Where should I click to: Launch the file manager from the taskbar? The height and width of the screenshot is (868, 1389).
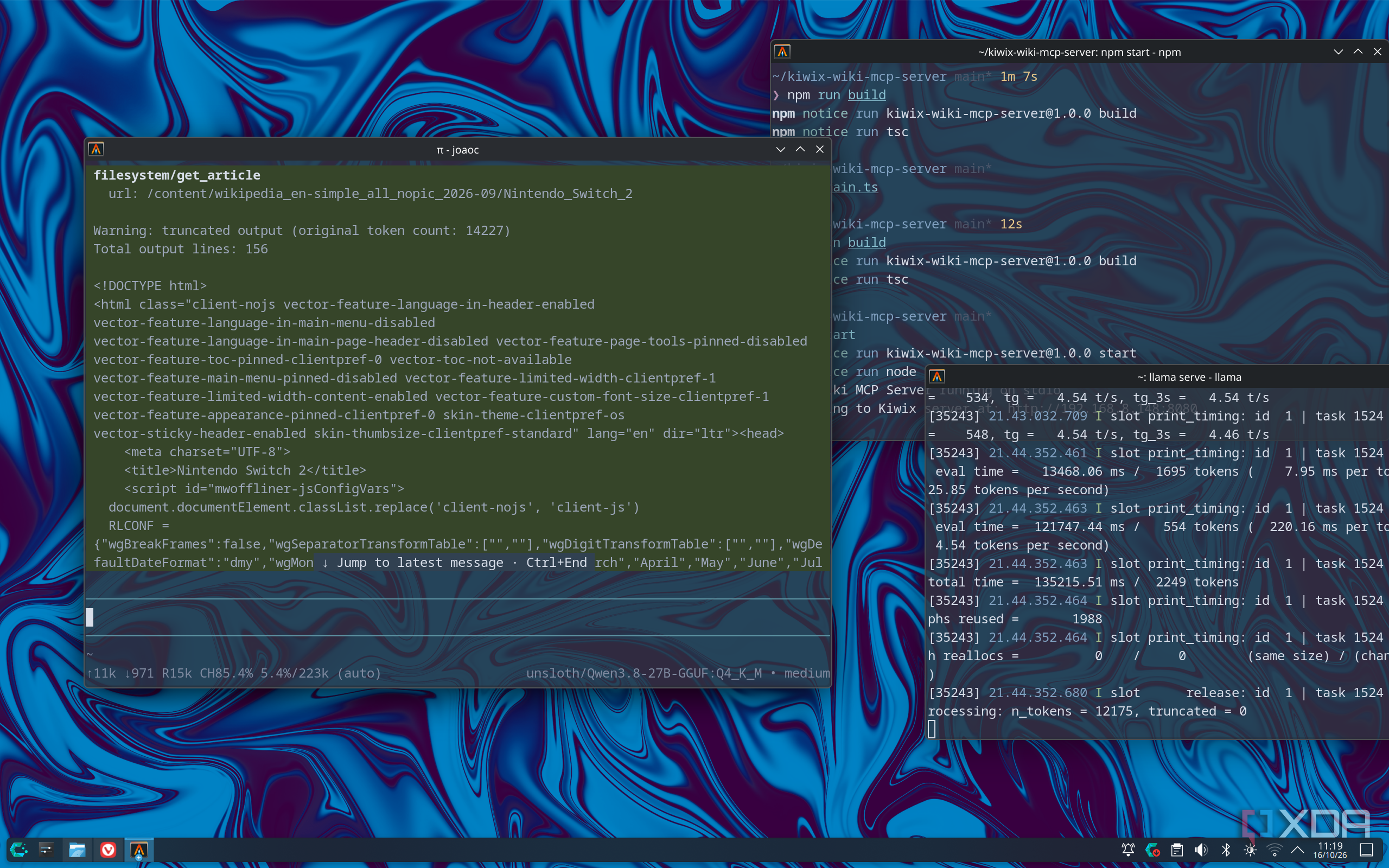tap(77, 850)
